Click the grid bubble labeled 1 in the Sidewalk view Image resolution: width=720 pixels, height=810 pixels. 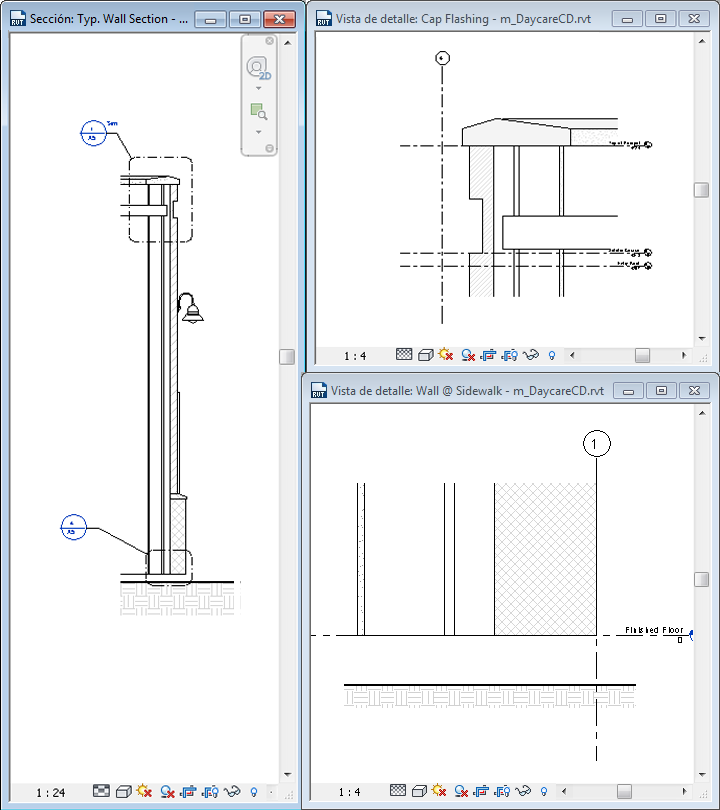coord(597,444)
